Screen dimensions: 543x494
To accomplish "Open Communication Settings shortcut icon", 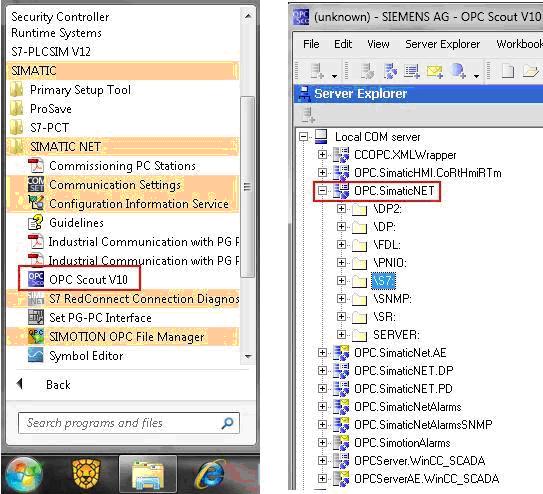I will point(36,185).
